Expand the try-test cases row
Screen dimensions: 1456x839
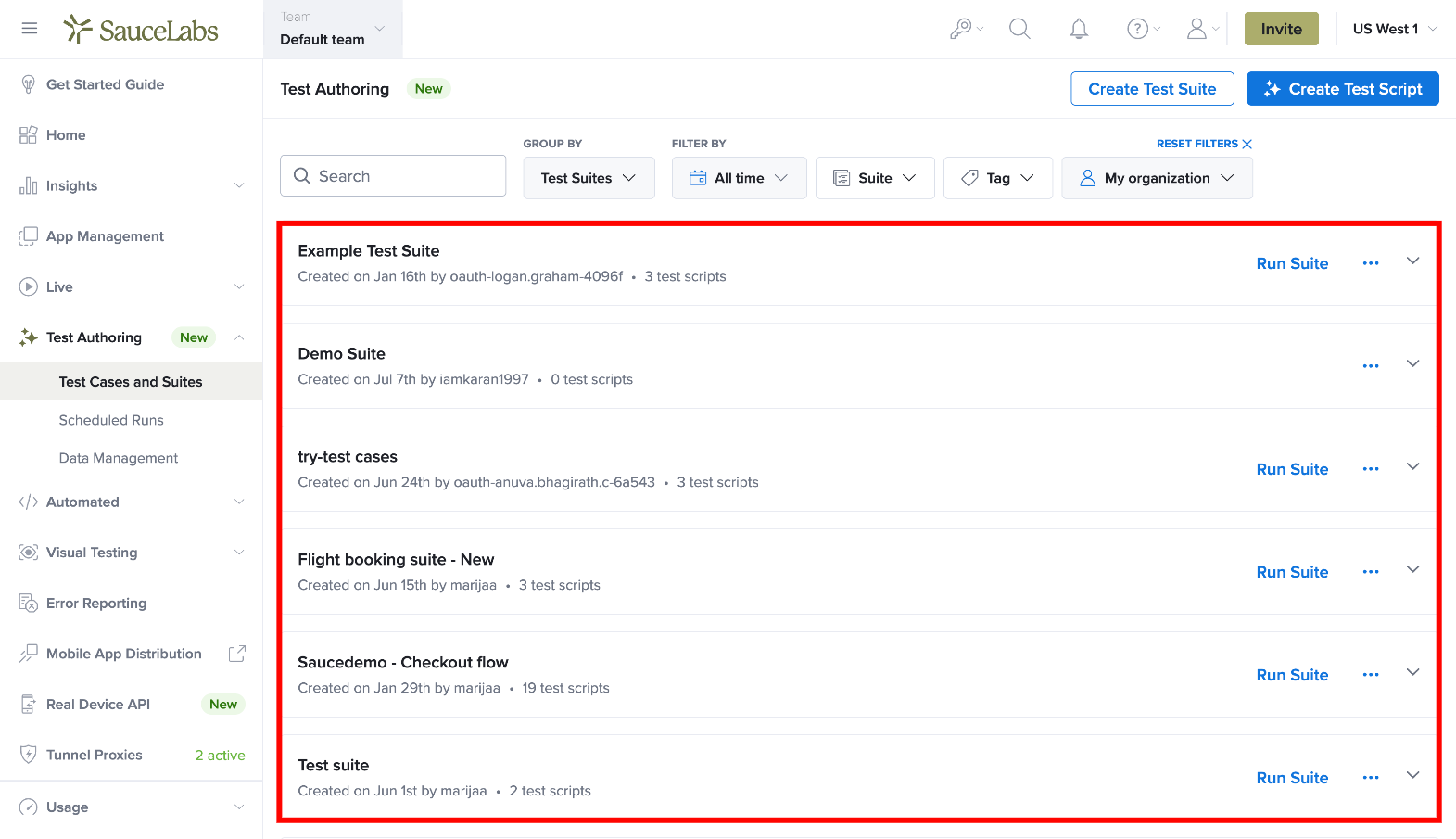tap(1412, 467)
